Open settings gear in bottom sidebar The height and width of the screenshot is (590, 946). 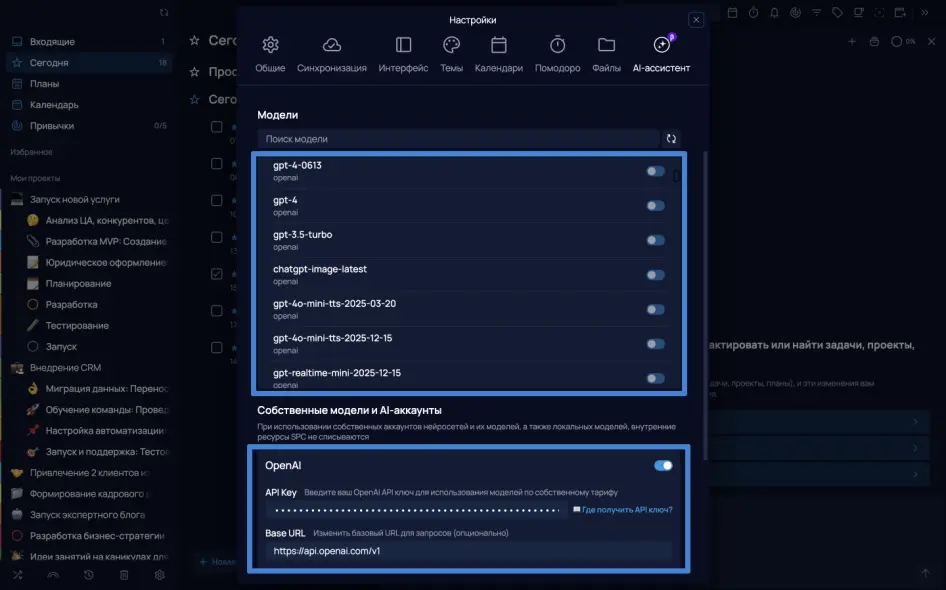point(159,575)
